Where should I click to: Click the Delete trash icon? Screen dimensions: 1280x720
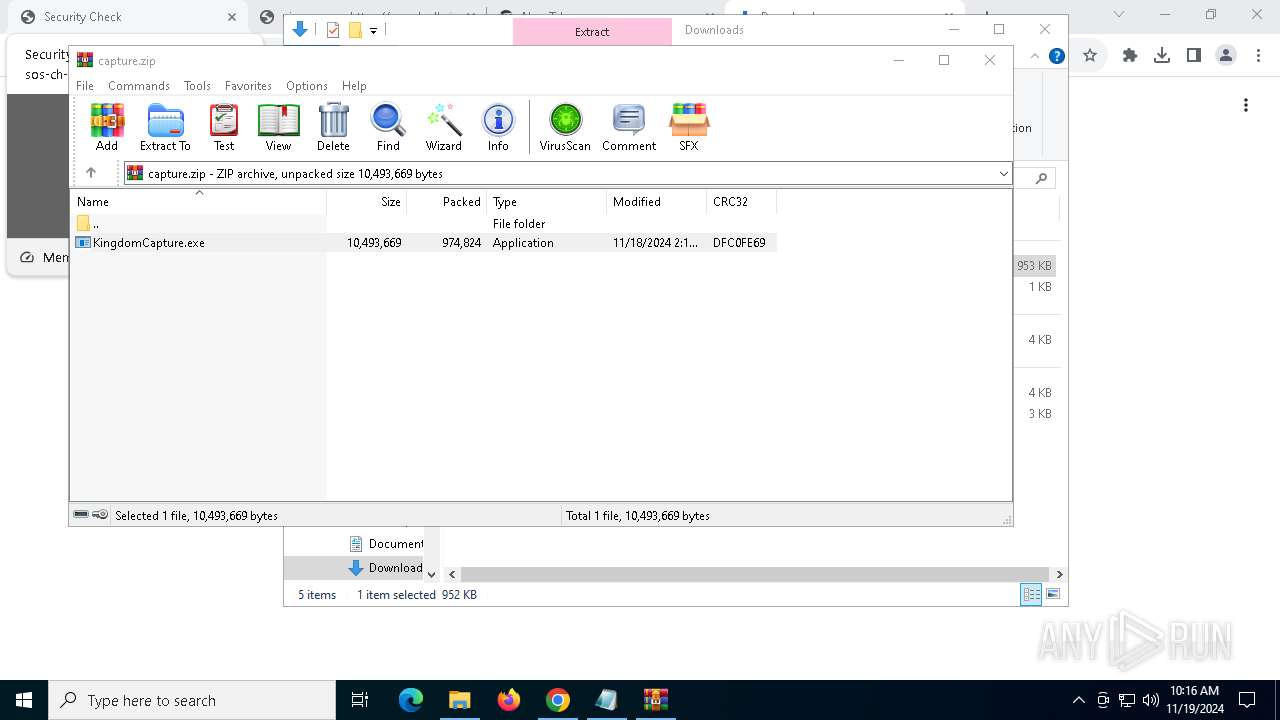(333, 127)
